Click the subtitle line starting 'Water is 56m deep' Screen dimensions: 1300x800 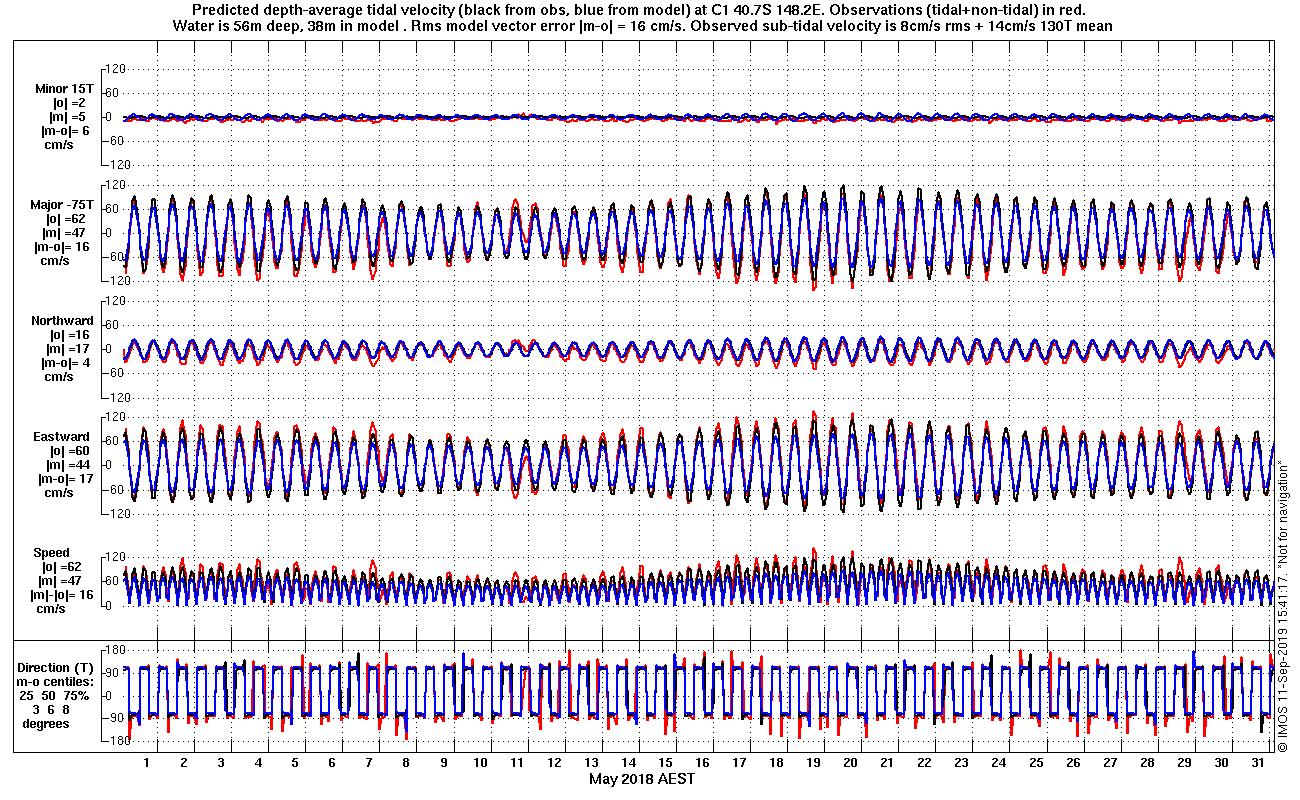click(x=641, y=25)
